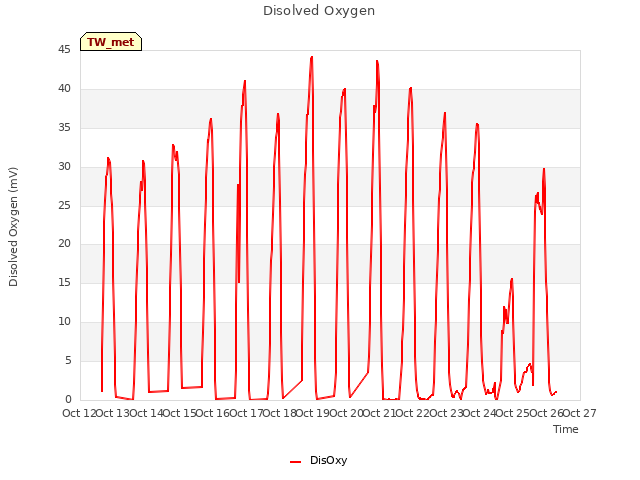
Task: Select the Oct 12 x-axis tick label
Action: (x=79, y=413)
